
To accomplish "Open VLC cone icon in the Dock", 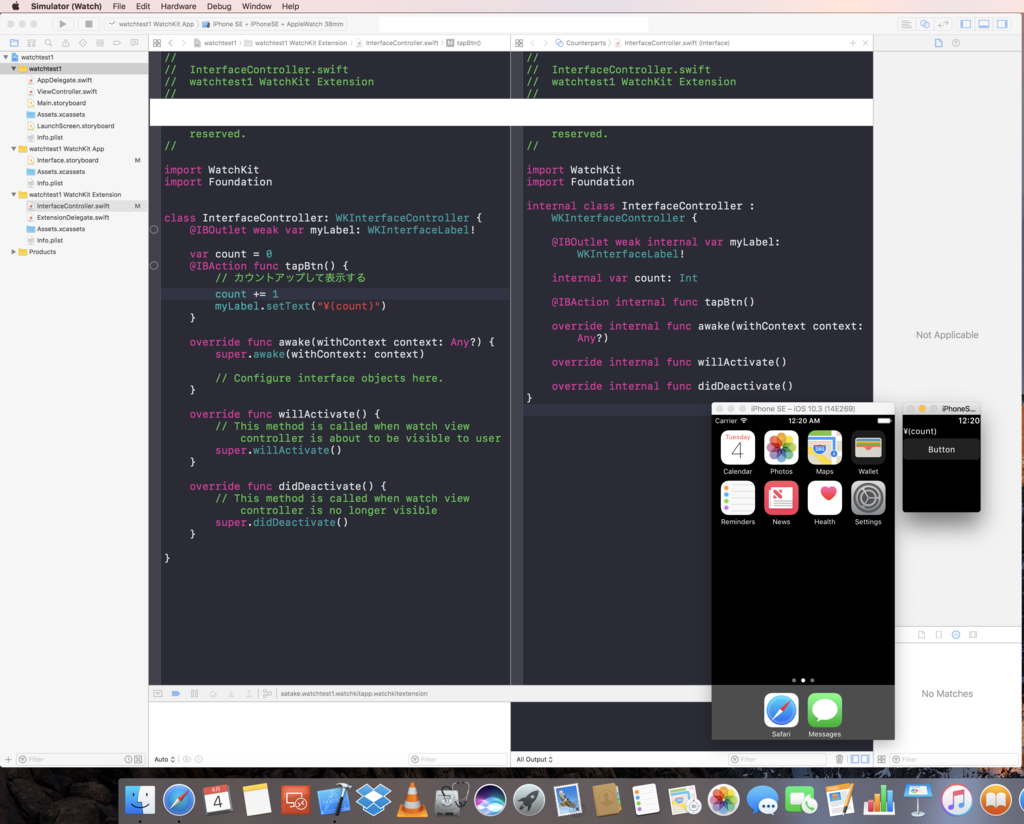I will (412, 800).
